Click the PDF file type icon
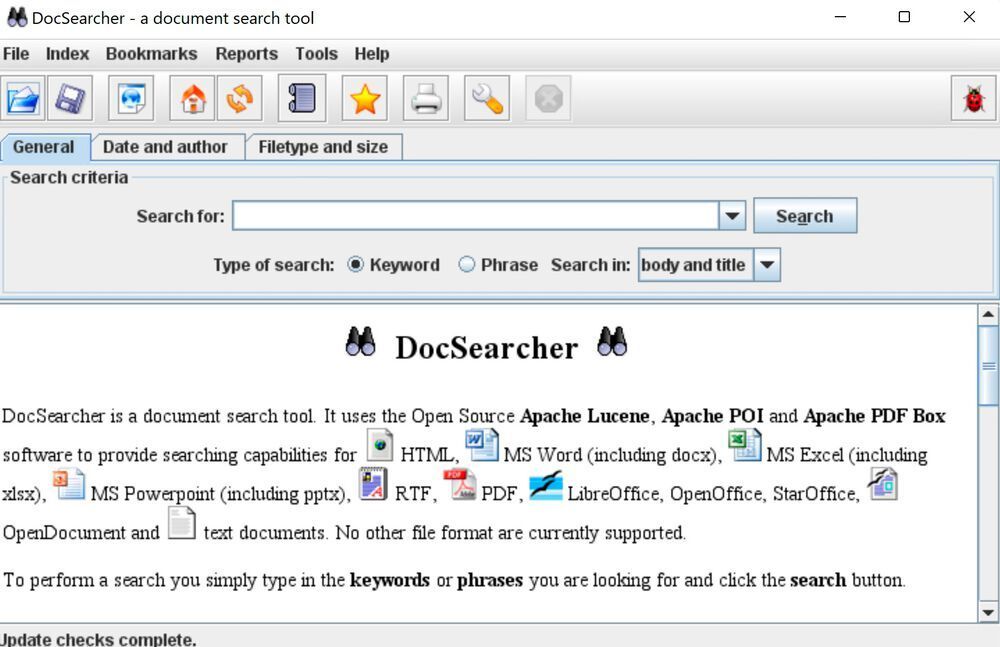 pos(460,484)
